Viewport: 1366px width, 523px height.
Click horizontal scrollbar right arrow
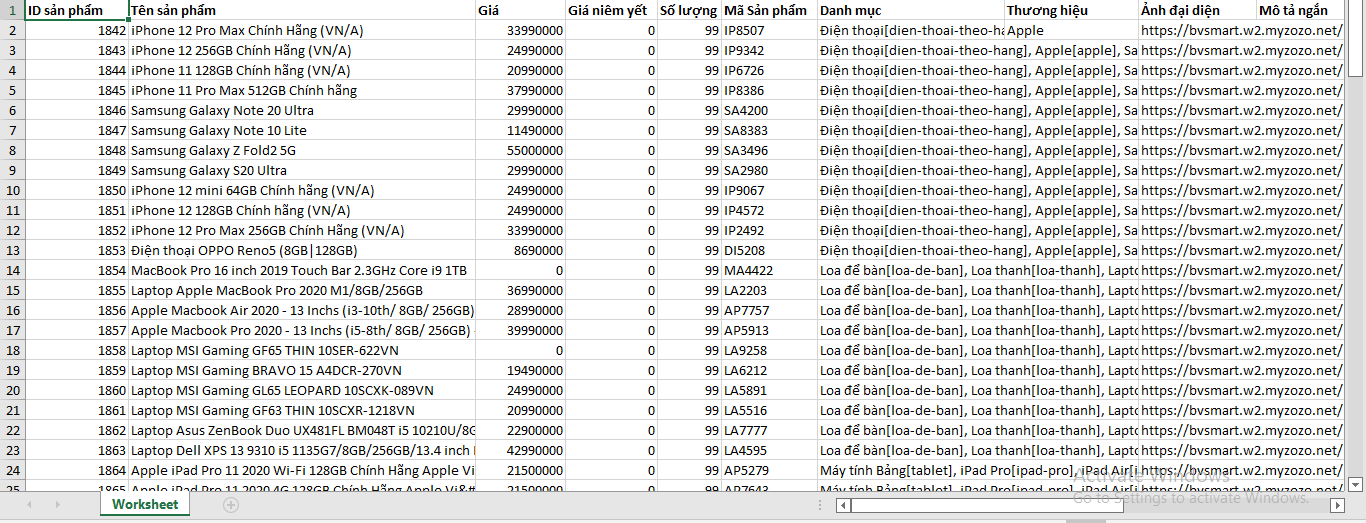click(1338, 505)
